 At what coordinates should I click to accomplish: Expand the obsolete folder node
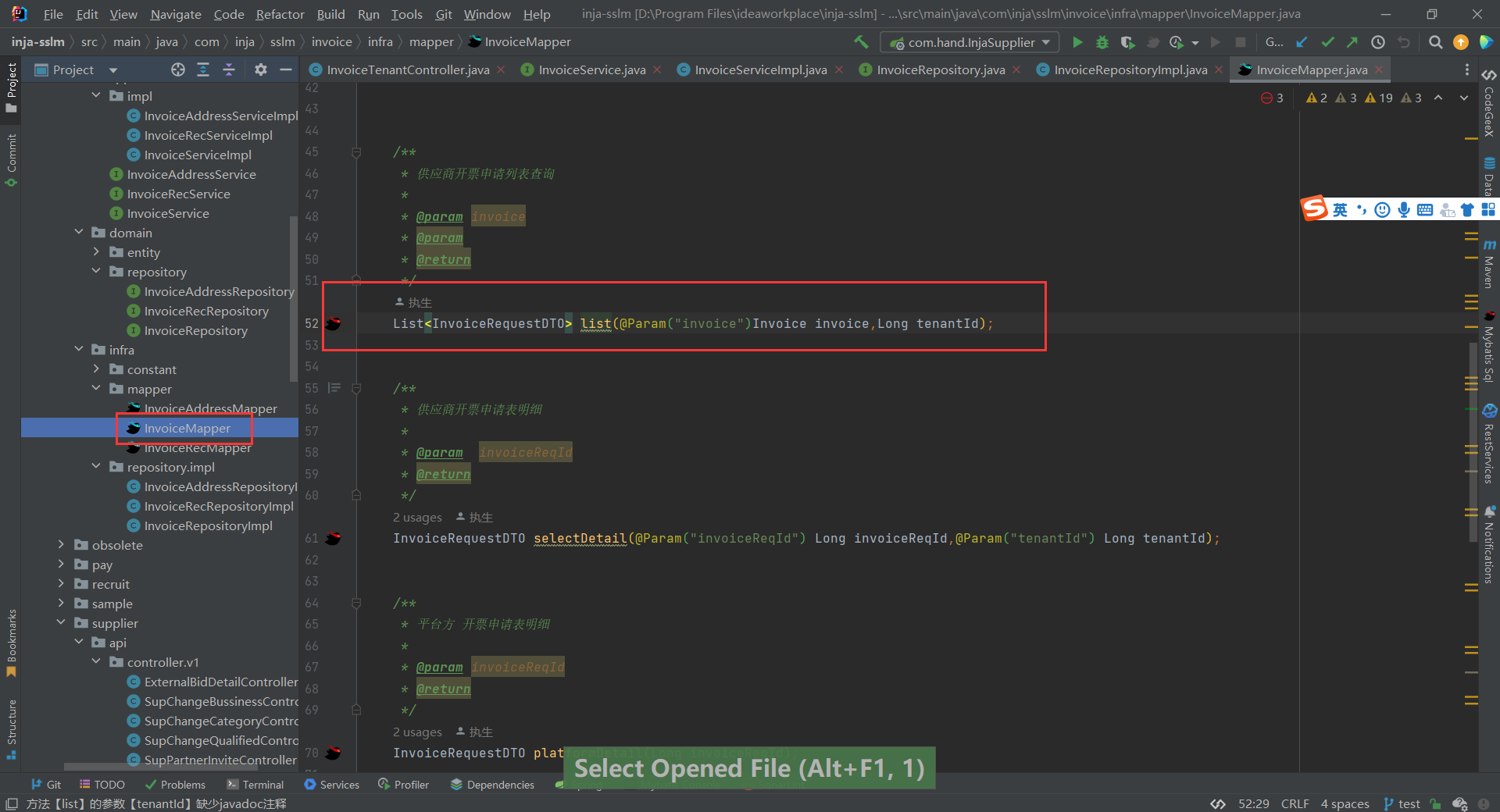coord(61,544)
